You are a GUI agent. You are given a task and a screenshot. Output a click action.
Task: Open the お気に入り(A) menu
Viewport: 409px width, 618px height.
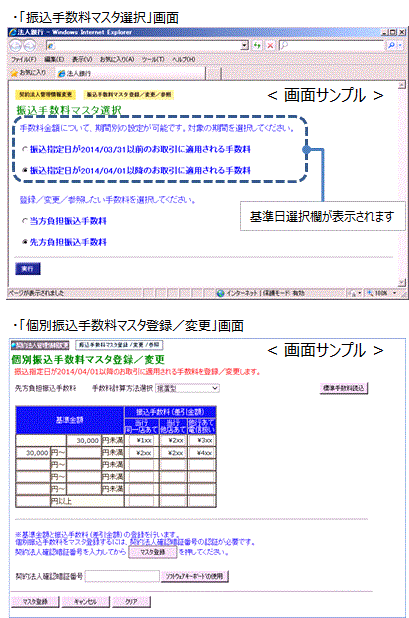pyautogui.click(x=117, y=59)
